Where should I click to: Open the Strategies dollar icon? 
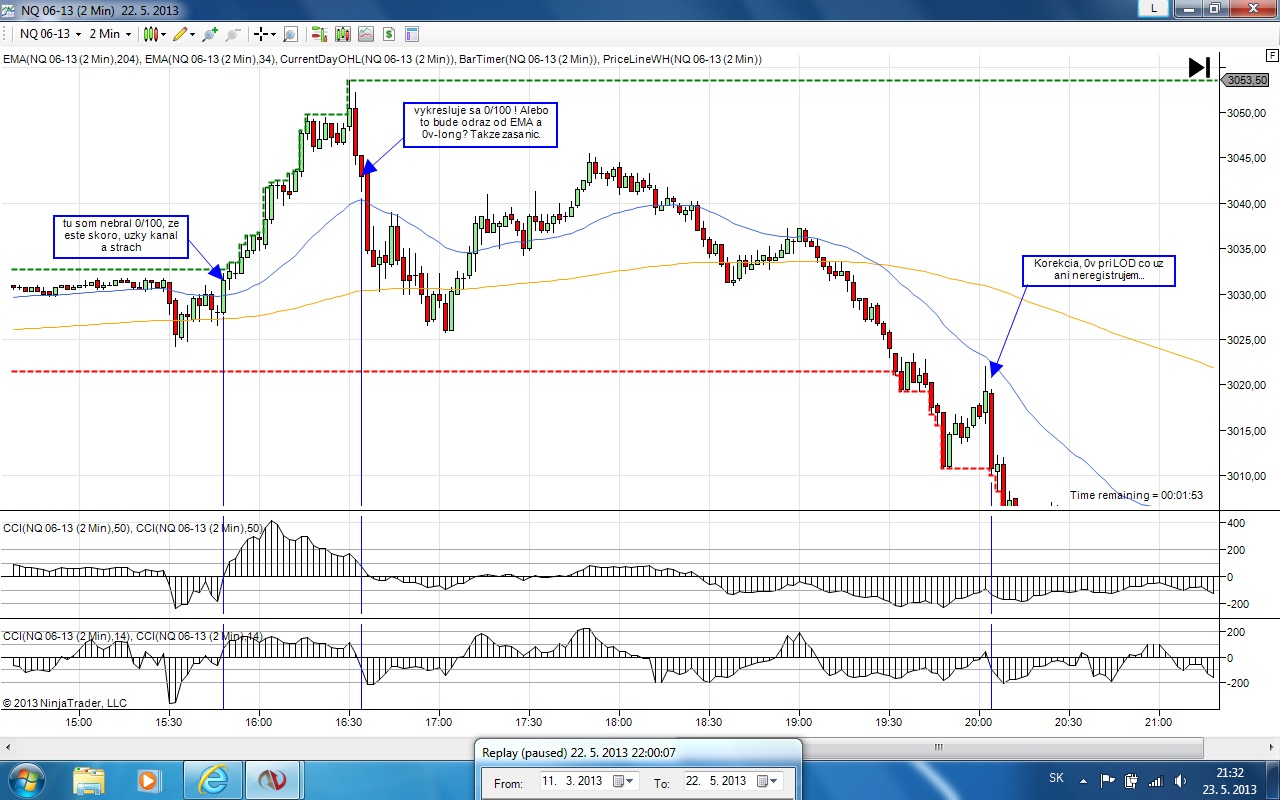(388, 34)
